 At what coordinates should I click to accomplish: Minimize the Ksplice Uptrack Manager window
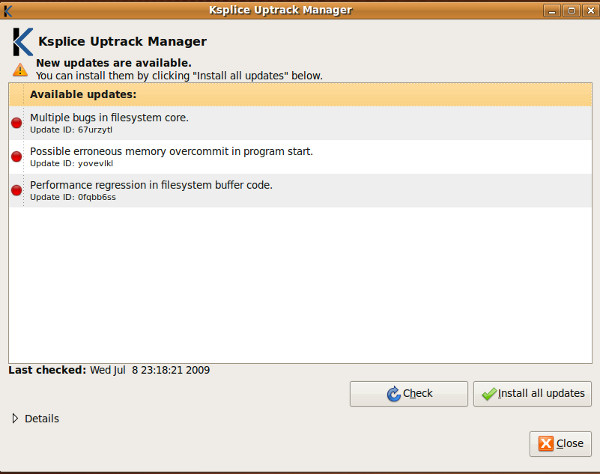tap(551, 11)
